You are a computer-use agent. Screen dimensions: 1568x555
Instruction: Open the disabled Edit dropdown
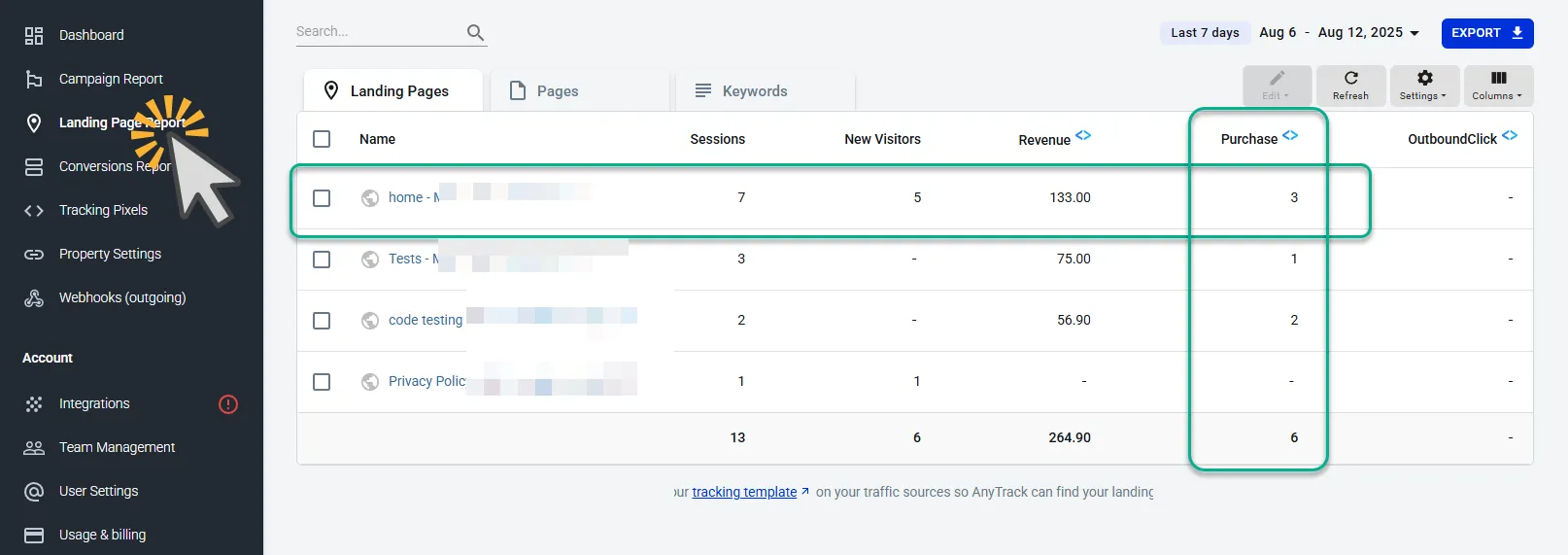pos(1277,86)
